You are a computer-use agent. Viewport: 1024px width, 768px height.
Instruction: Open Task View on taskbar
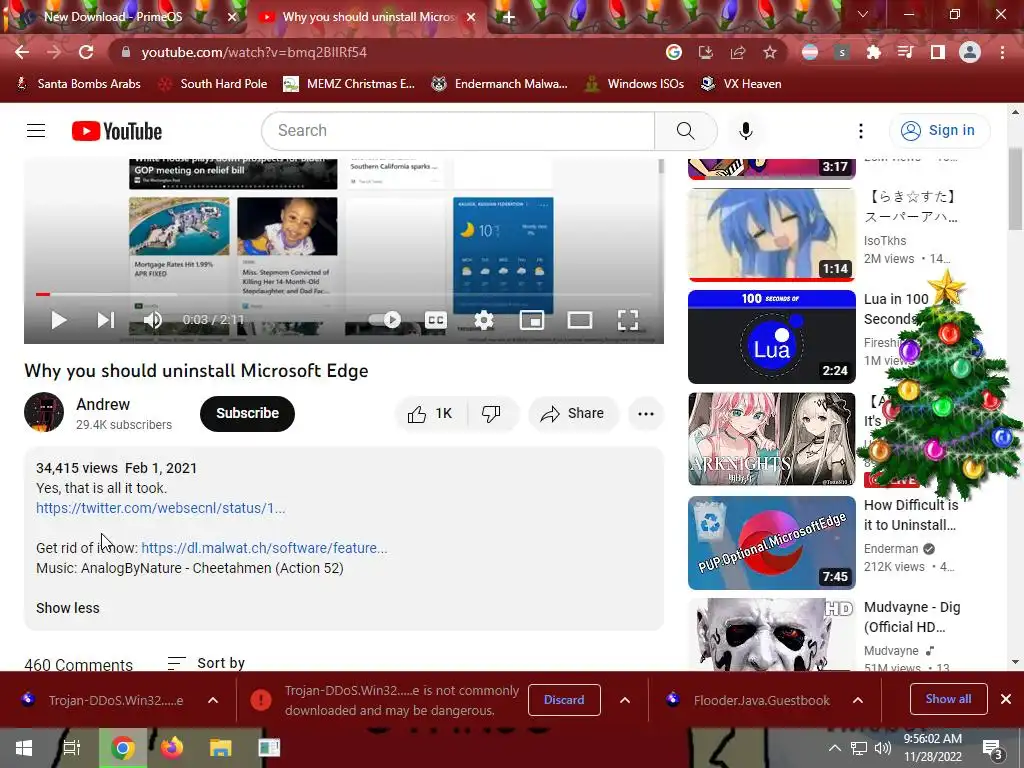[x=72, y=748]
